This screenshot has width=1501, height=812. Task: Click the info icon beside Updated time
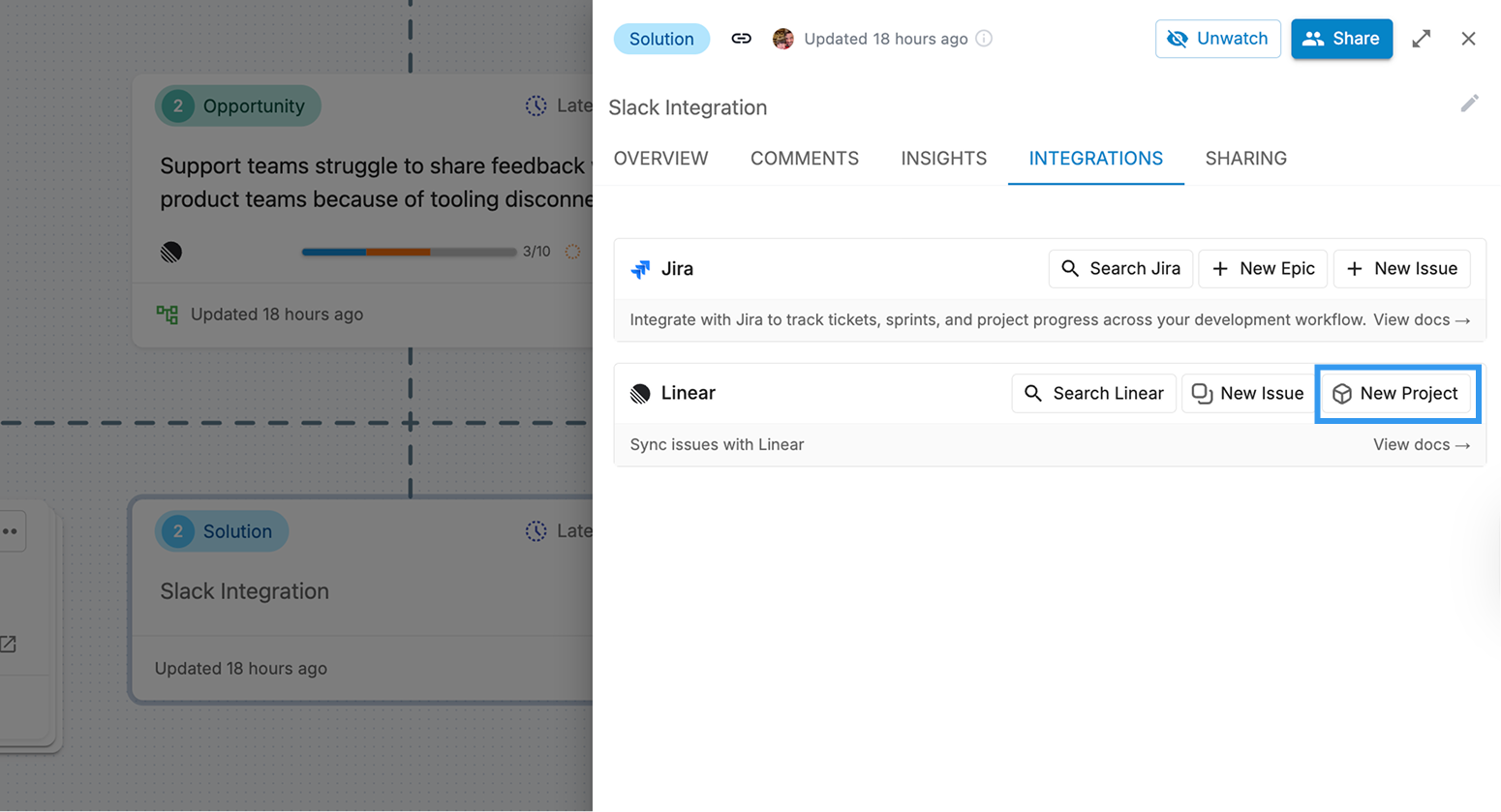[x=984, y=39]
